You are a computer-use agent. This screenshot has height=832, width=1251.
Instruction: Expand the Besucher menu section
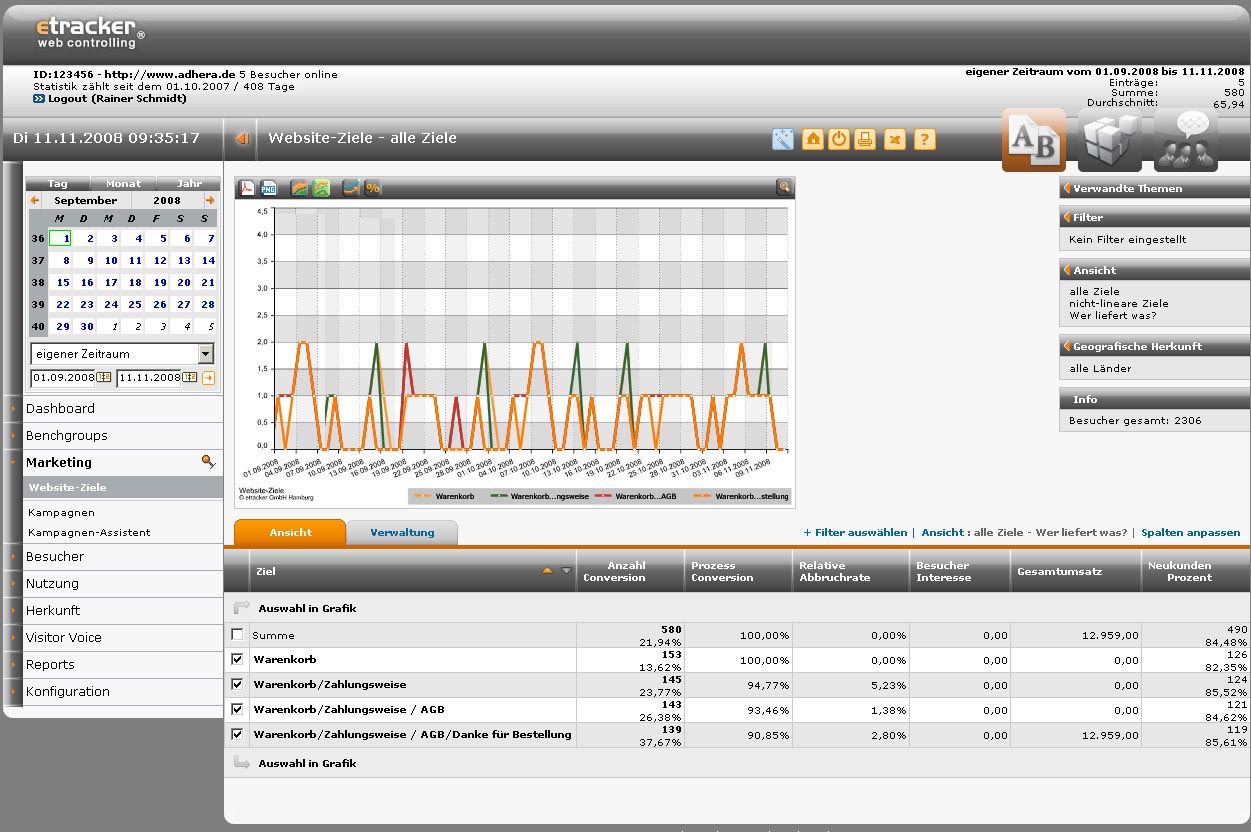(55, 557)
